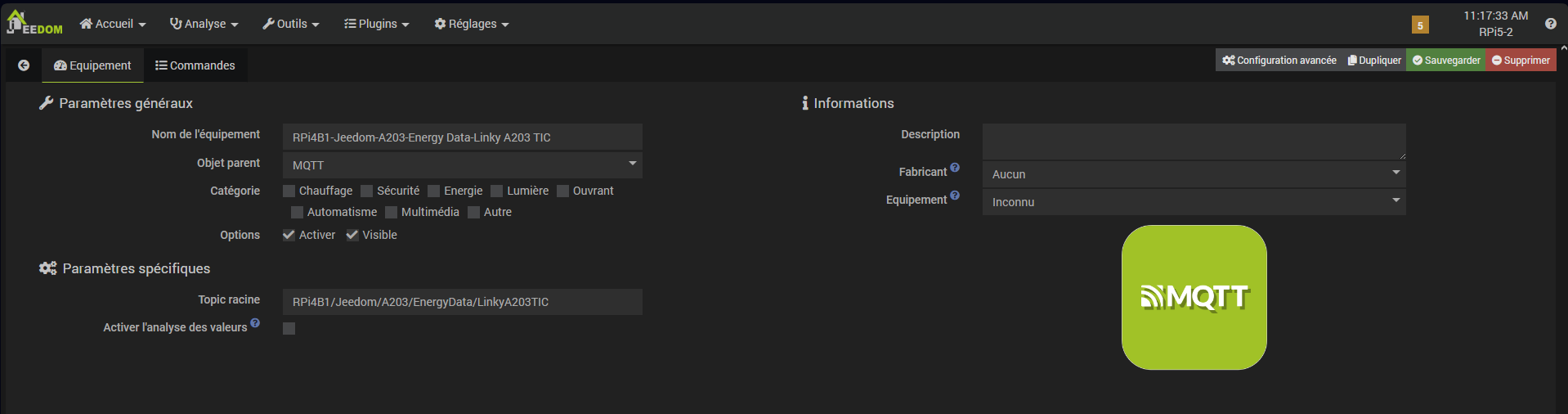Click the green MQTT plugin logo
Screen dimensions: 1568x414
[1194, 298]
